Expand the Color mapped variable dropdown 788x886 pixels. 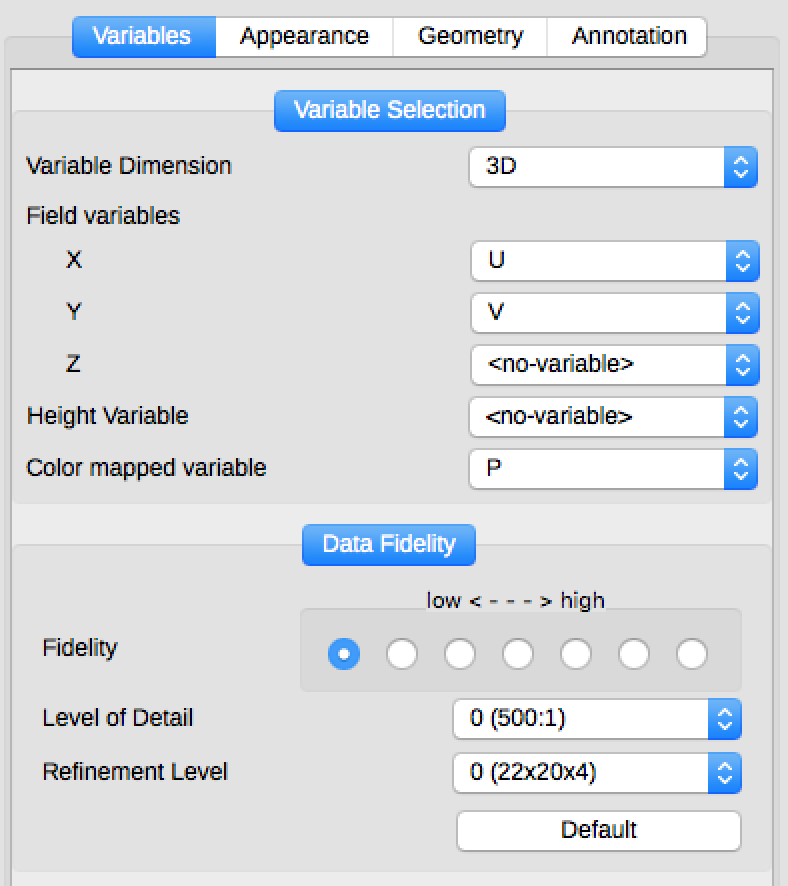[613, 469]
